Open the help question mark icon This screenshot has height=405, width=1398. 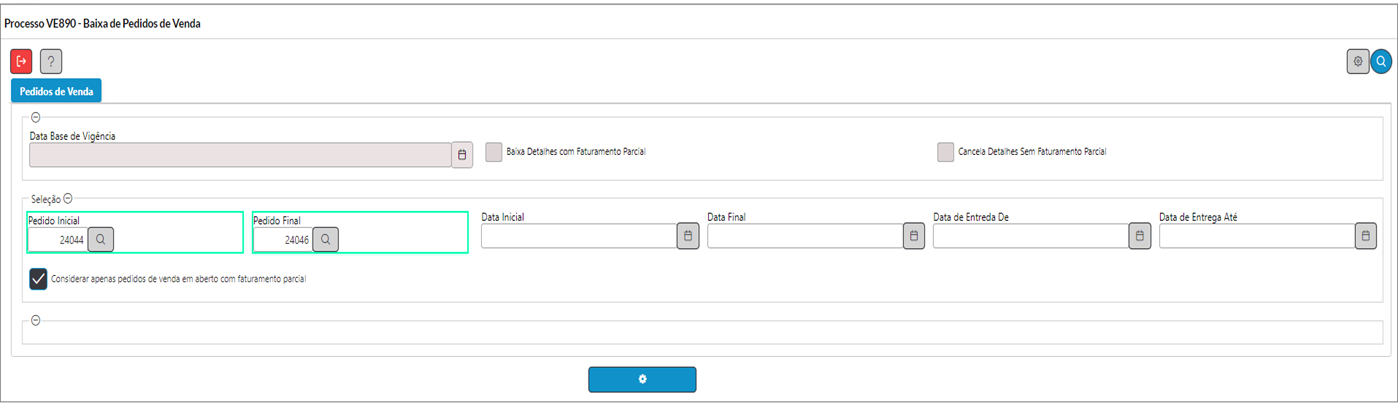click(51, 61)
